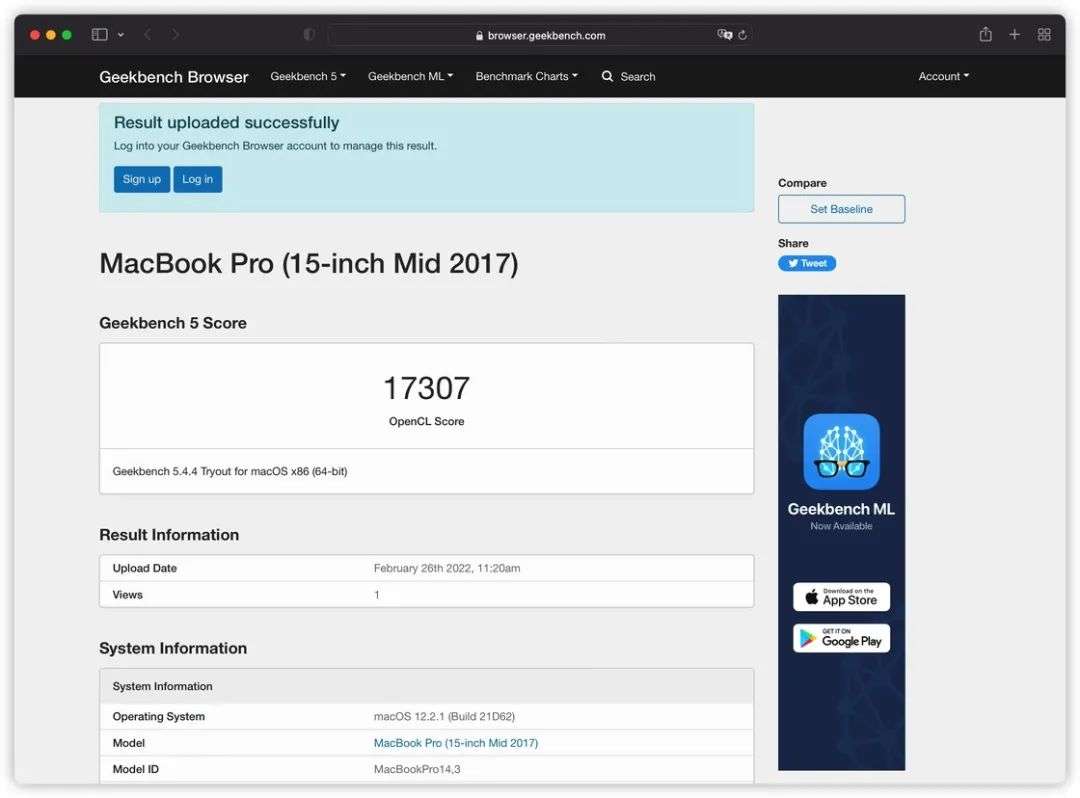The width and height of the screenshot is (1080, 798).
Task: Expand the Benchmark Charts menu
Action: pos(527,76)
